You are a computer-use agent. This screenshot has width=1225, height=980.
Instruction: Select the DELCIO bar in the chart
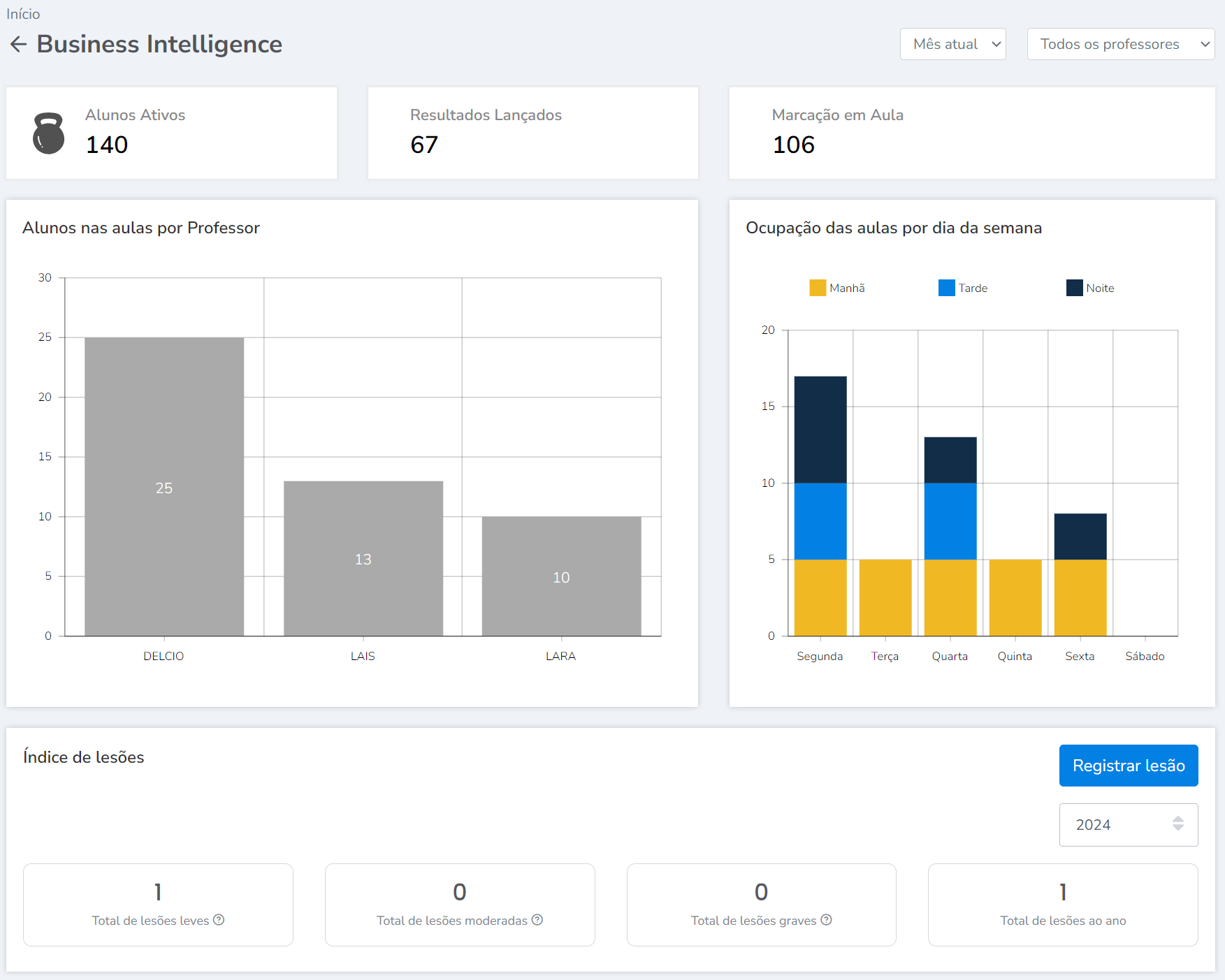coord(164,486)
